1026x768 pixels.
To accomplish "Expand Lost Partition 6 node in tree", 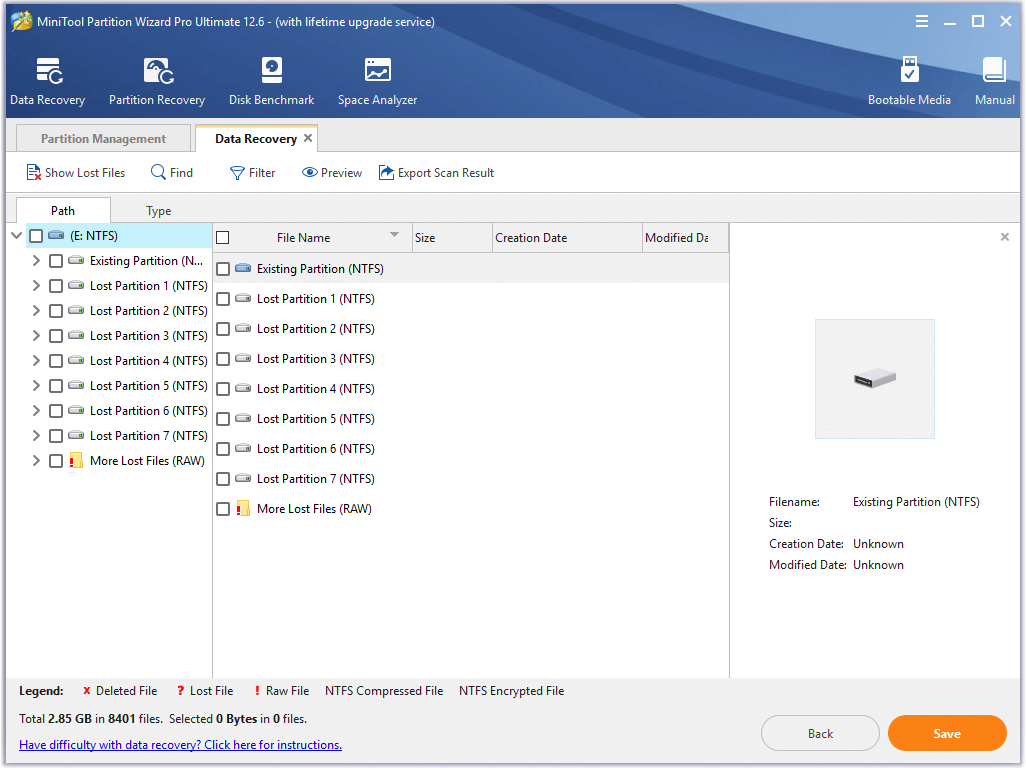I will tap(36, 411).
